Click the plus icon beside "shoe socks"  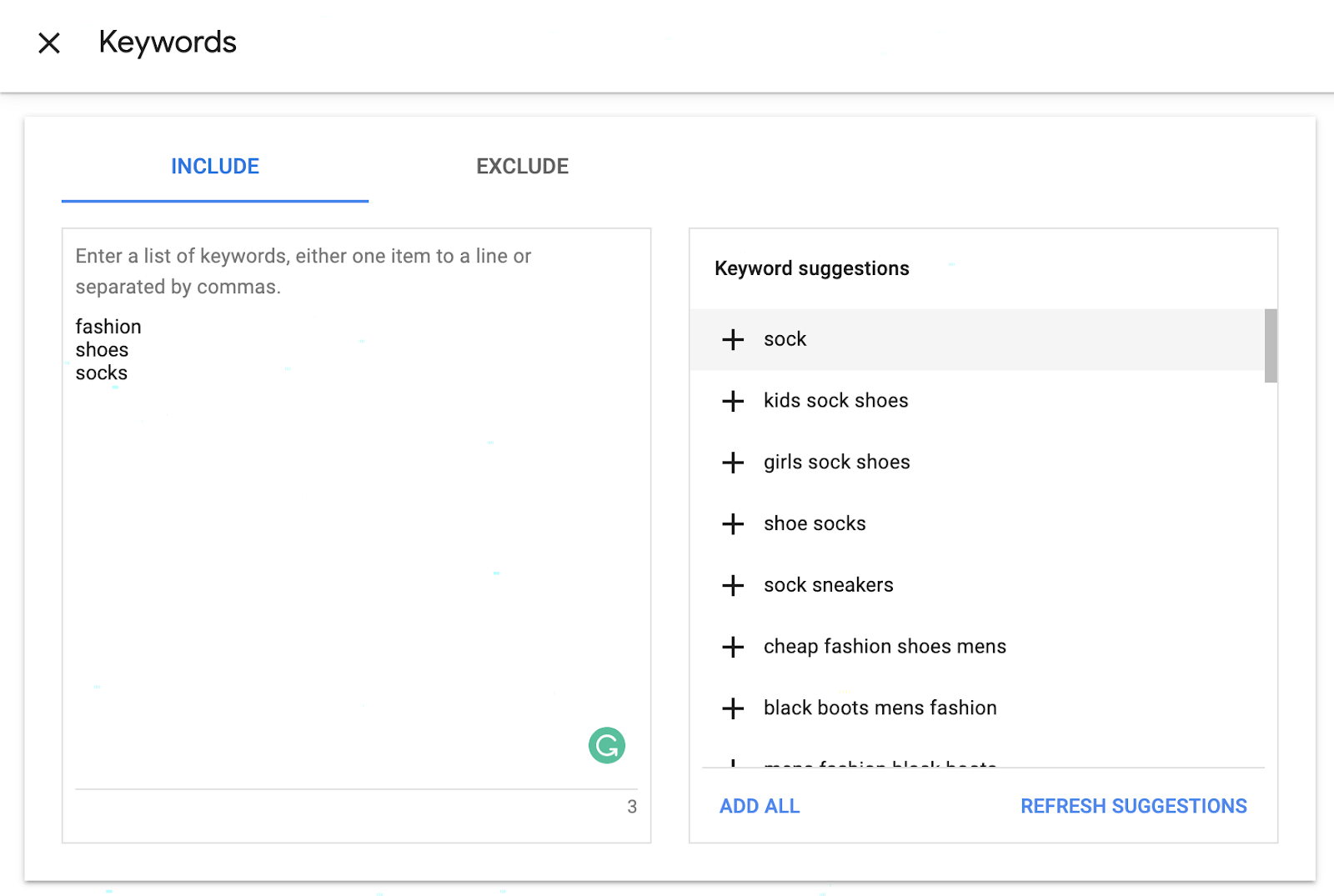coord(733,523)
